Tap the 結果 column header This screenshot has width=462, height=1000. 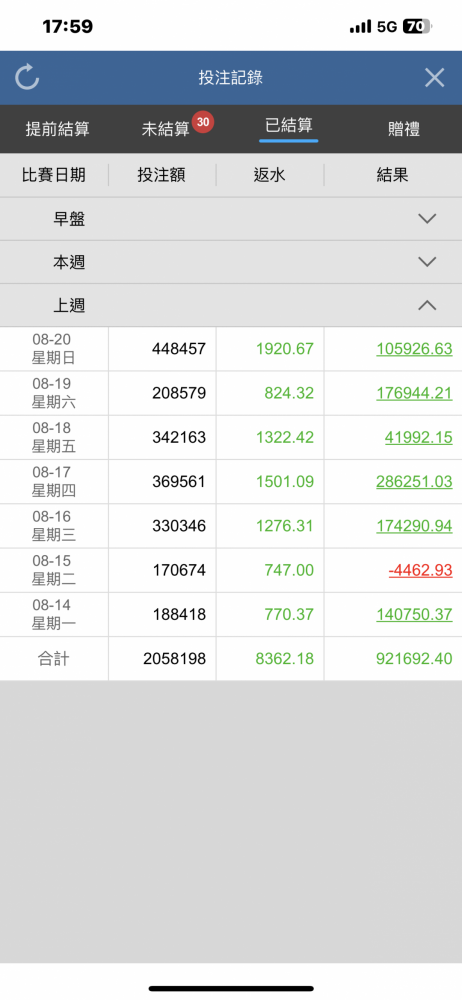(392, 175)
